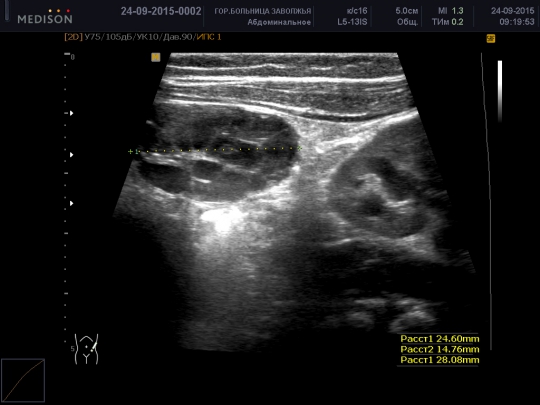Viewport: 540px width, 405px height.
Task: Click the patient ID 24-09-2015-0002
Action: coord(161,11)
